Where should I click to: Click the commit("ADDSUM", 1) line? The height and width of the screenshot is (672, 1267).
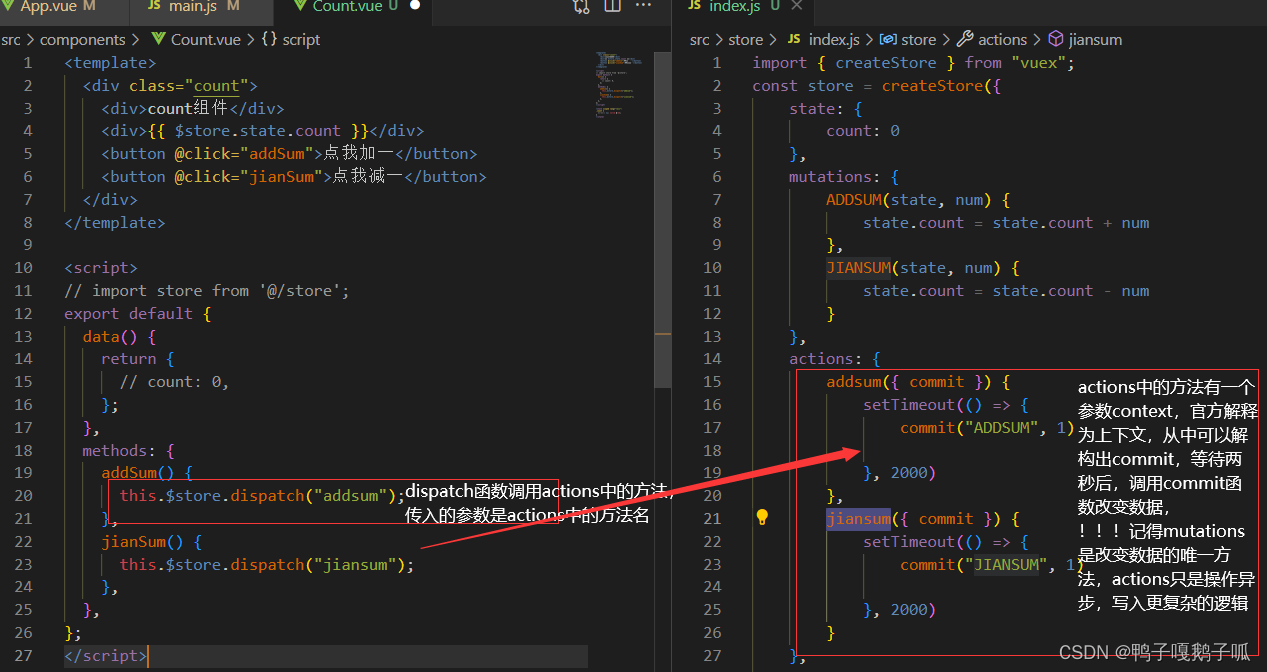click(x=988, y=427)
